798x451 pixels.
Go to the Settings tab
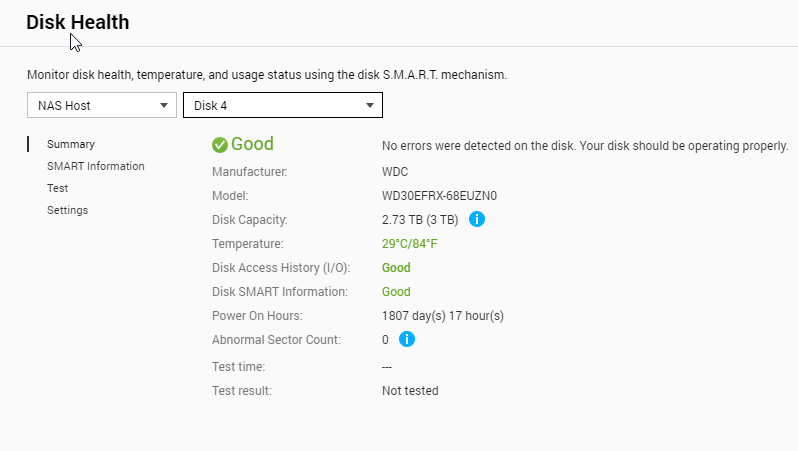[68, 210]
